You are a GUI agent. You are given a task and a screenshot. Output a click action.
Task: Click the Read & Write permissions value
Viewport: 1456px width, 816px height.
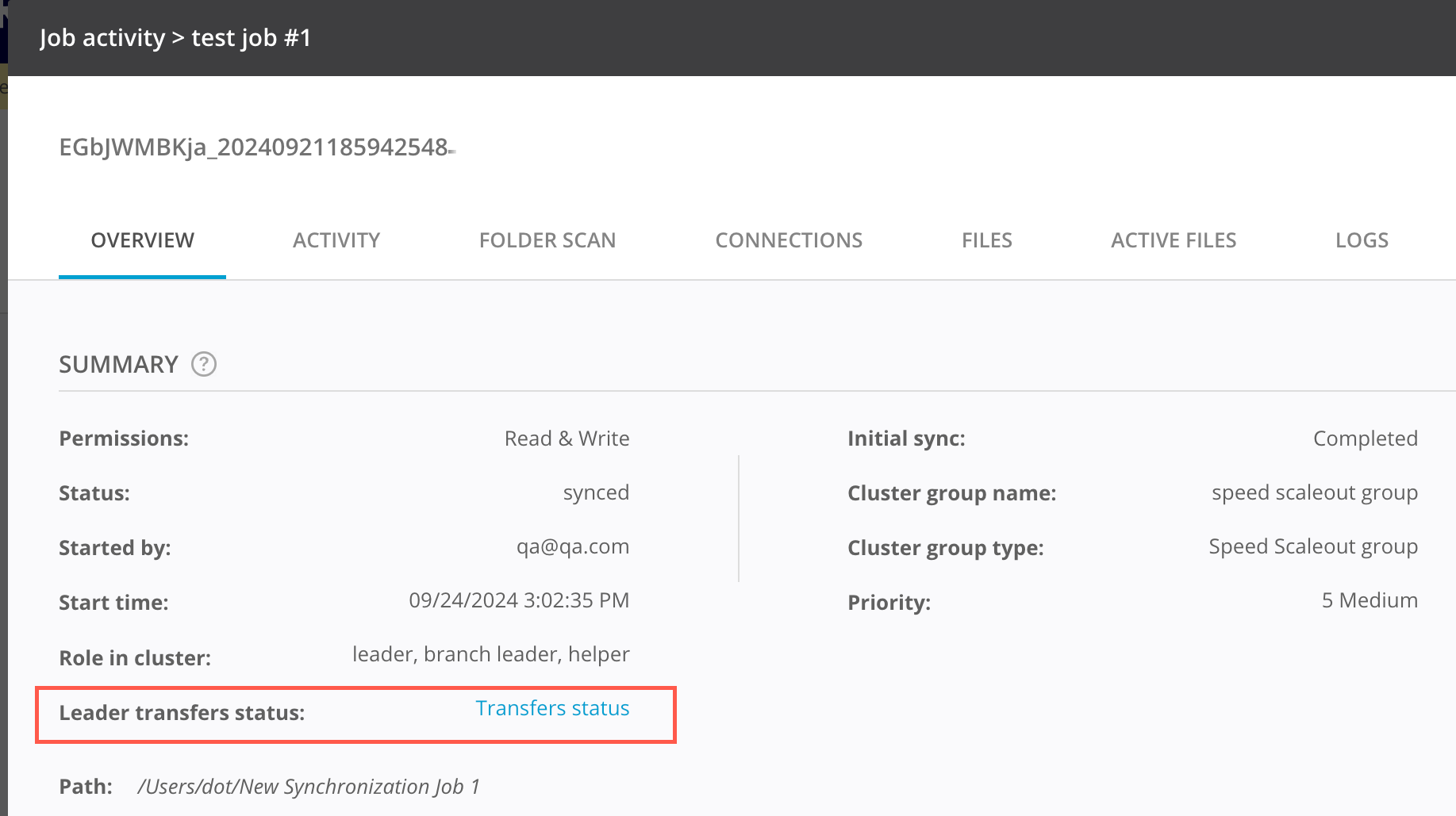(x=567, y=439)
